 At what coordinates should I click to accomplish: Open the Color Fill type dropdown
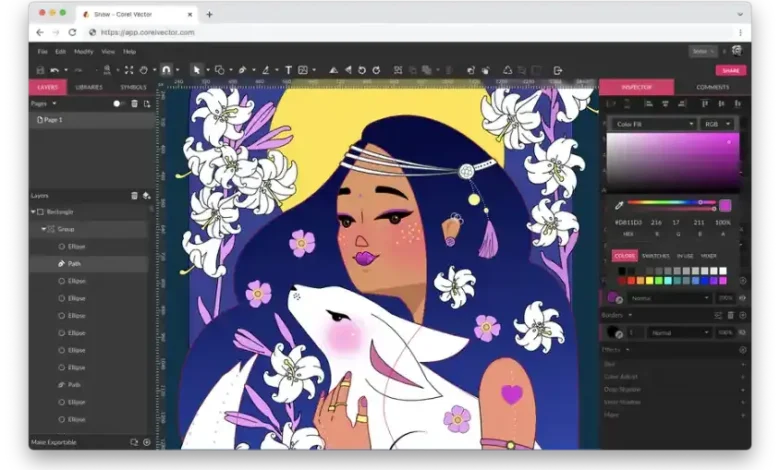tap(653, 124)
